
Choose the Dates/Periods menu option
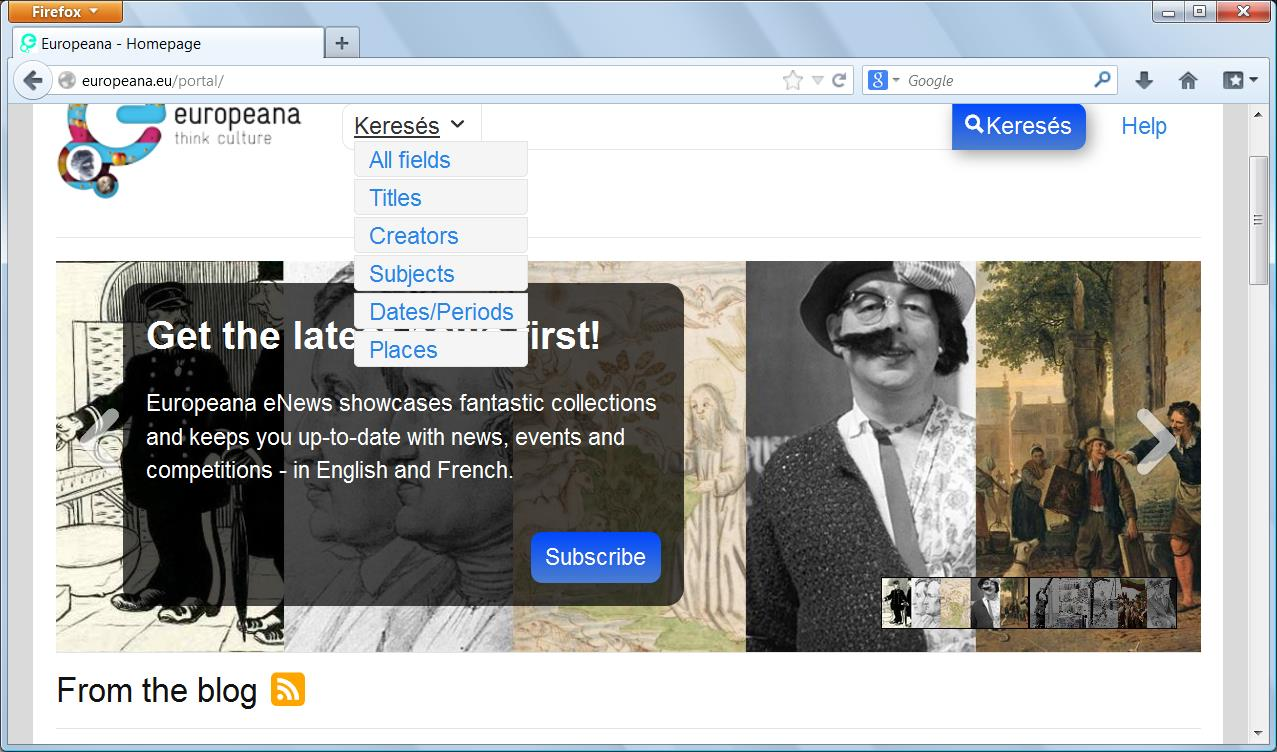[x=440, y=312]
